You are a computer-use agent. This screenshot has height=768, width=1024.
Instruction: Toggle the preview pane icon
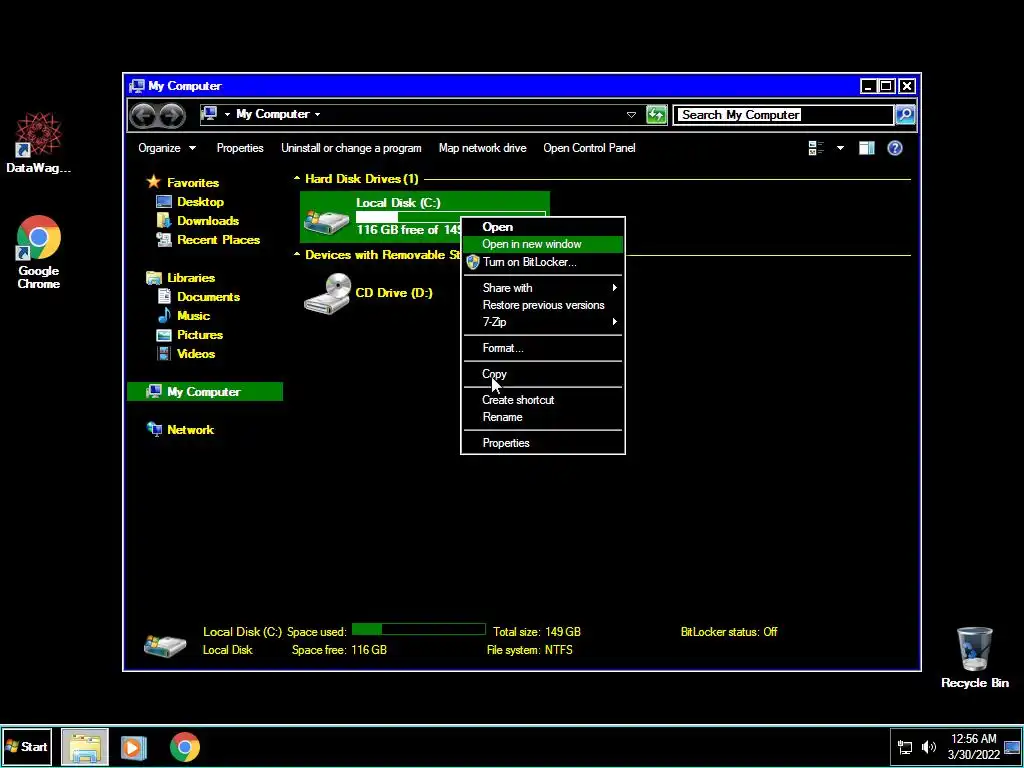point(867,148)
